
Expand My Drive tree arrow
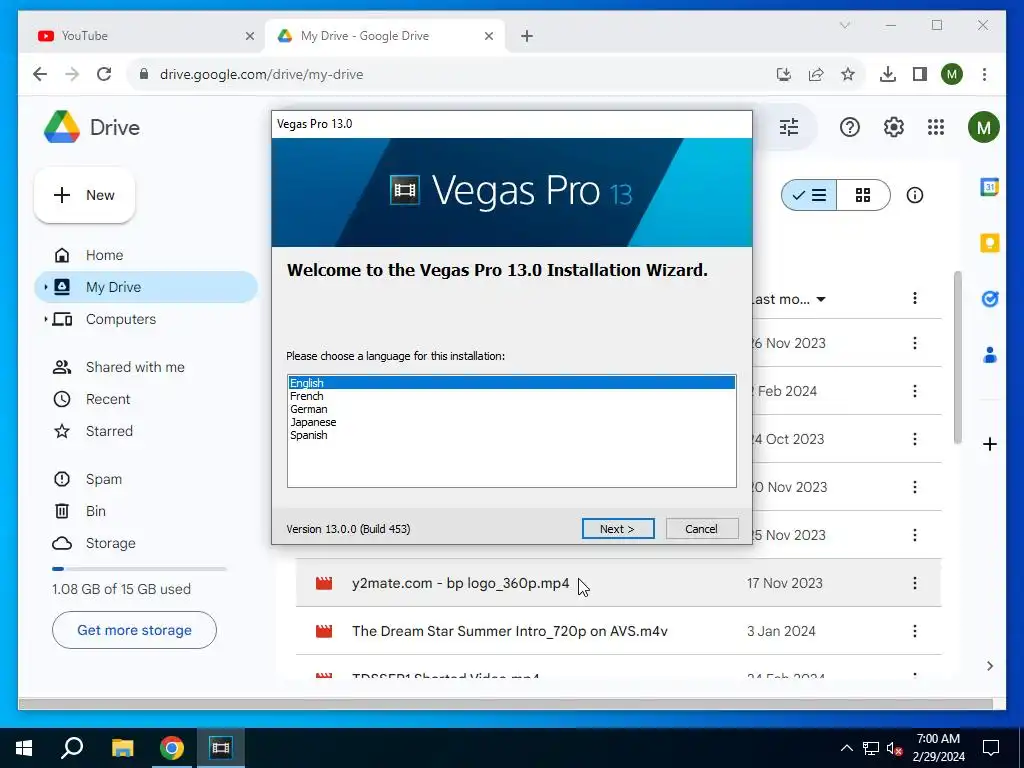coord(45,287)
